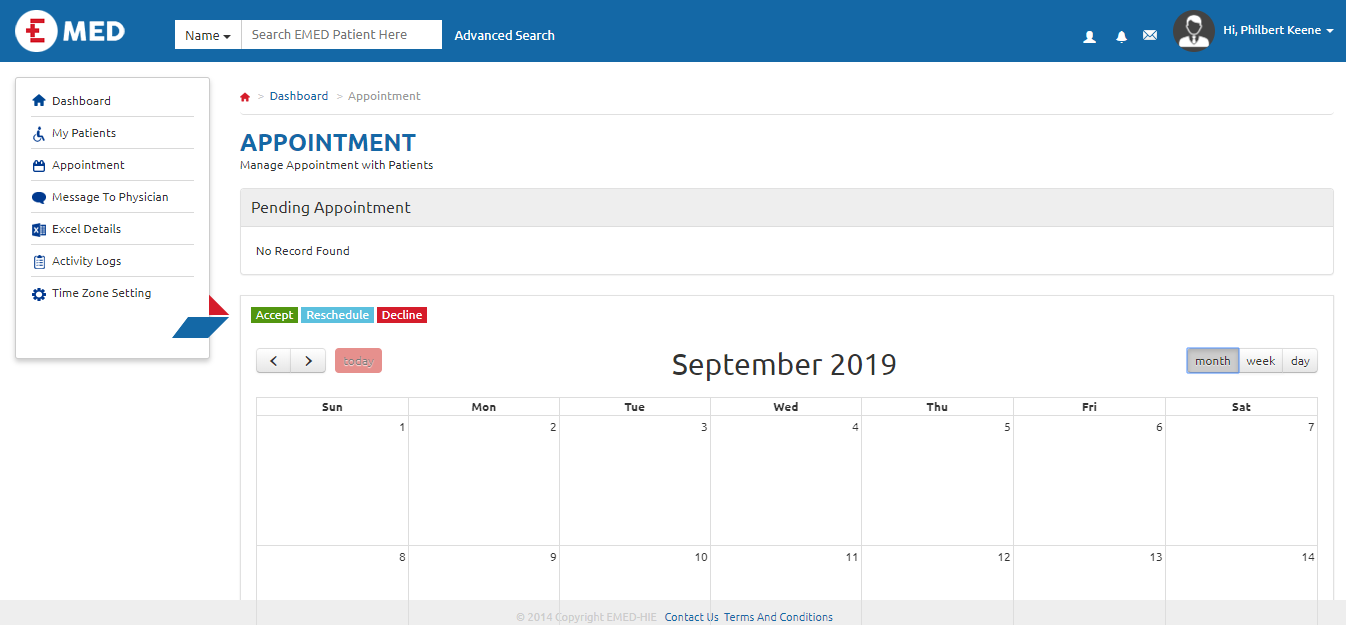1346x625 pixels.
Task: Click the Excel Details spreadsheet icon
Action: coord(39,229)
